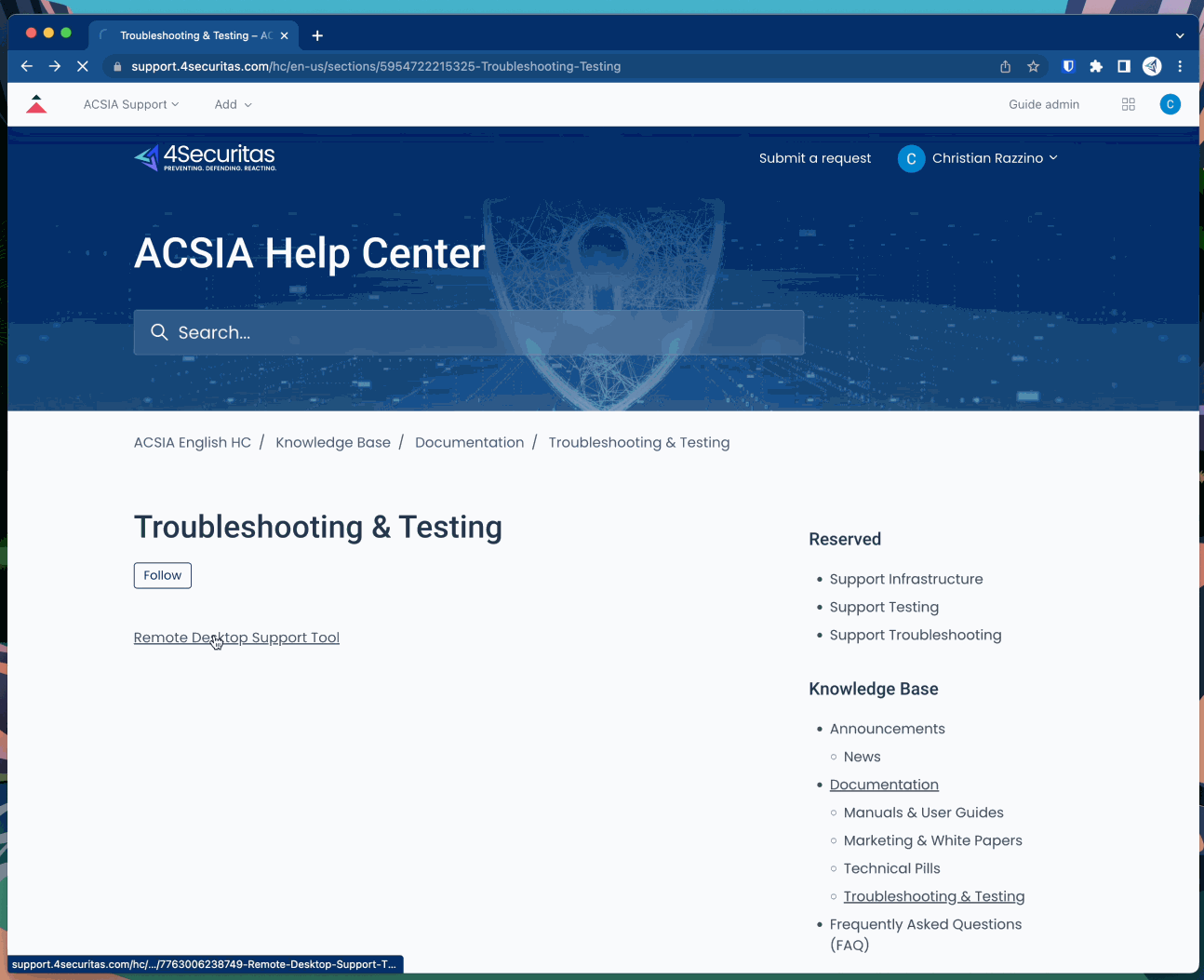Open News subsection link
The width and height of the screenshot is (1204, 980).
coord(862,757)
